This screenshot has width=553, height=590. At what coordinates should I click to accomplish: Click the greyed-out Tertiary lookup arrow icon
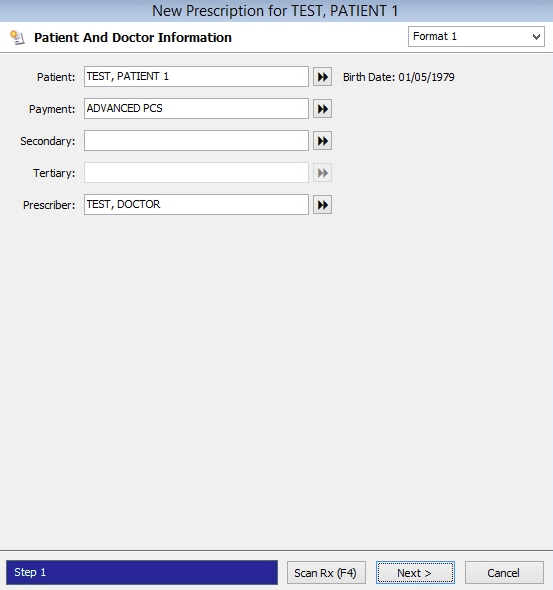(x=322, y=173)
